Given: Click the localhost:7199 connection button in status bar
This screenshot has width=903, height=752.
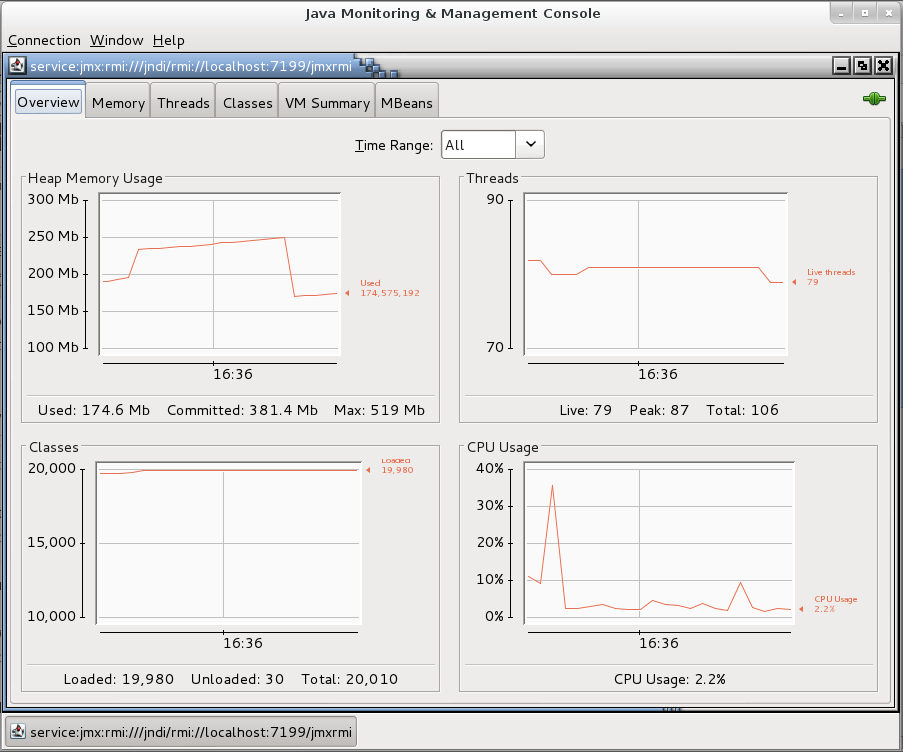Looking at the screenshot, I should pyautogui.click(x=180, y=731).
